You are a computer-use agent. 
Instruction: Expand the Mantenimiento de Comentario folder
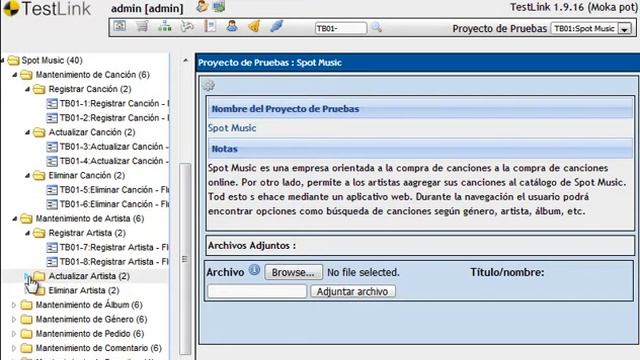pos(13,348)
